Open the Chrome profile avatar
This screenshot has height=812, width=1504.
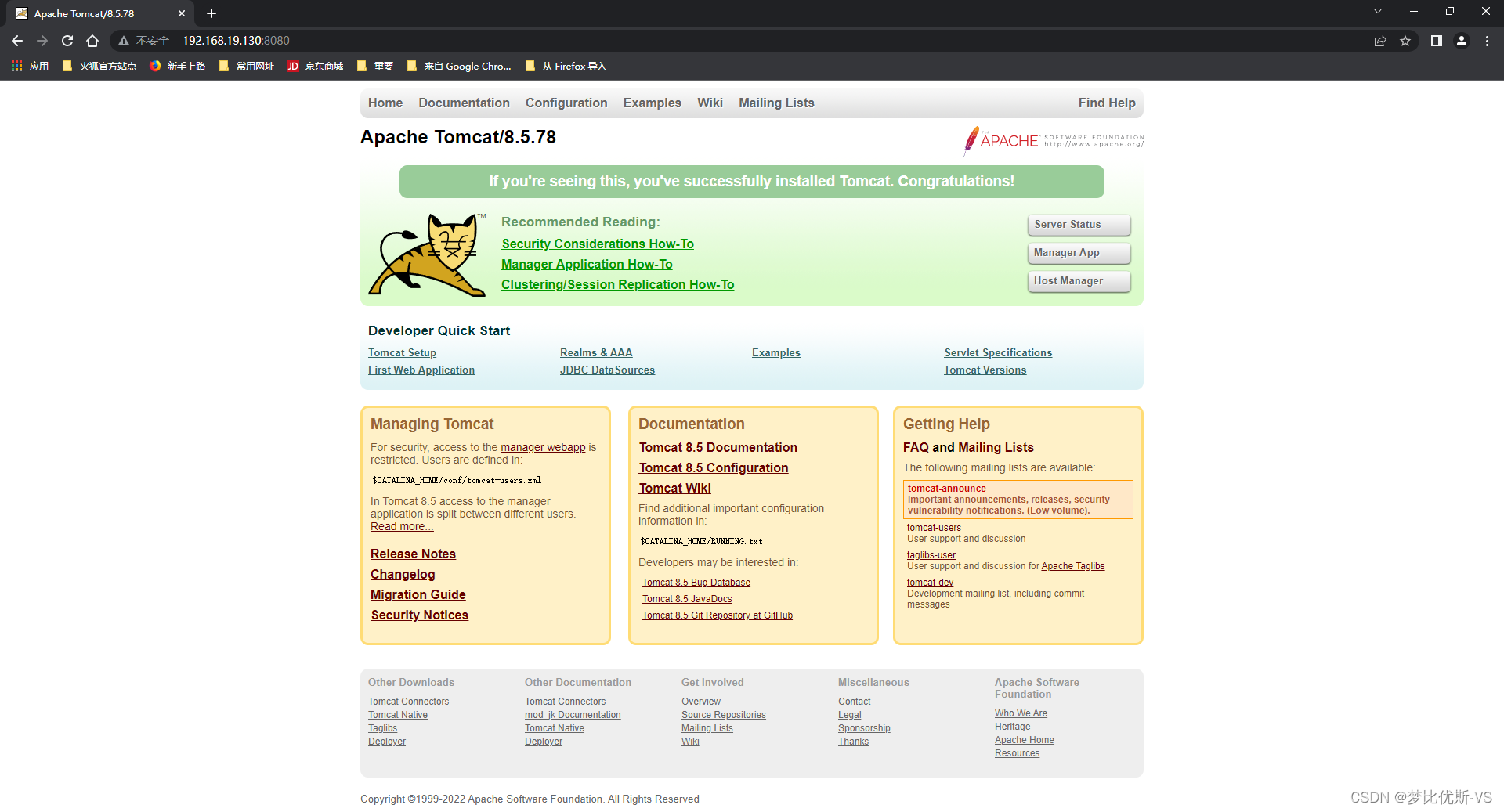1462,40
